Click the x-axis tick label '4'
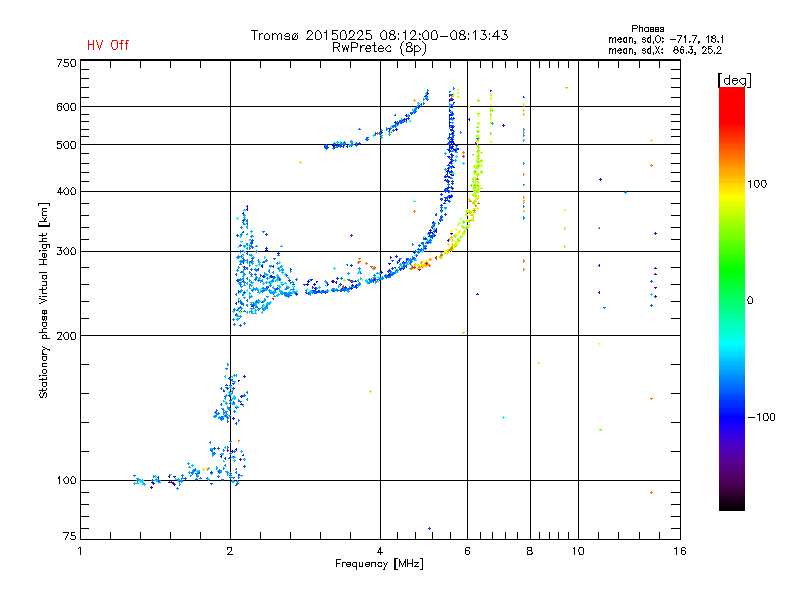800x600 pixels. pos(380,551)
